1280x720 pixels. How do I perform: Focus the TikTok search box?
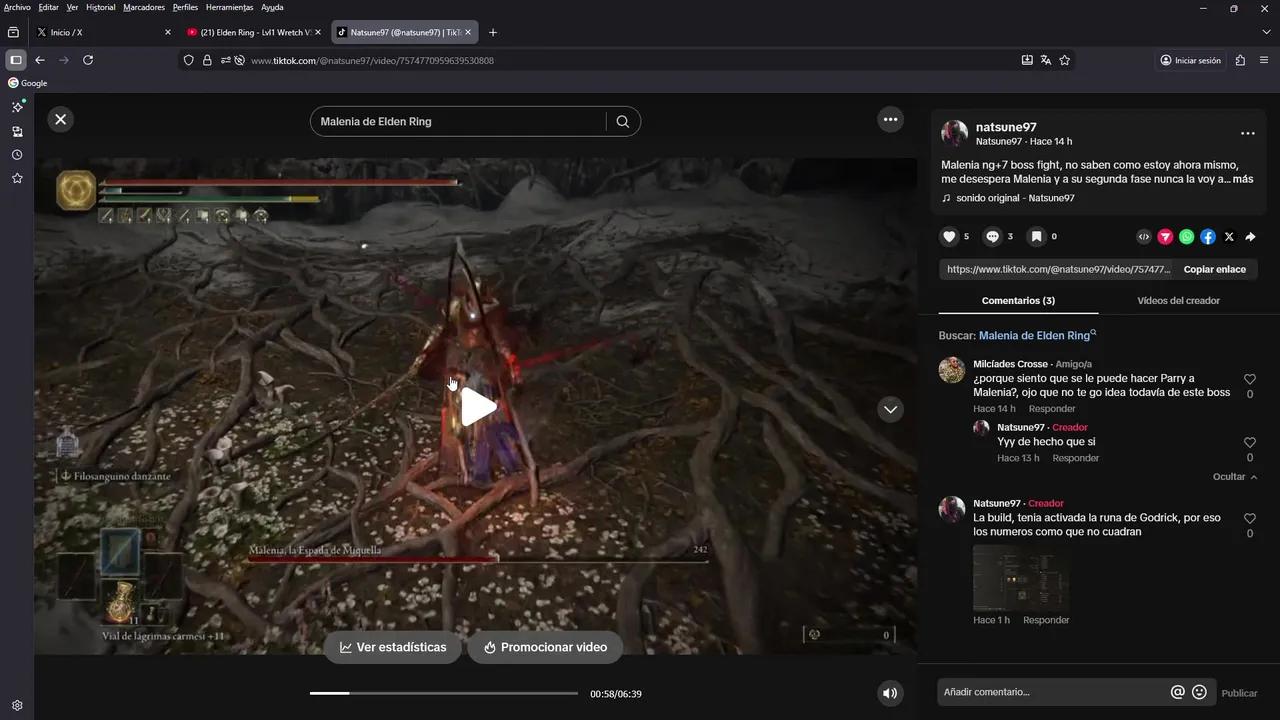tap(460, 122)
